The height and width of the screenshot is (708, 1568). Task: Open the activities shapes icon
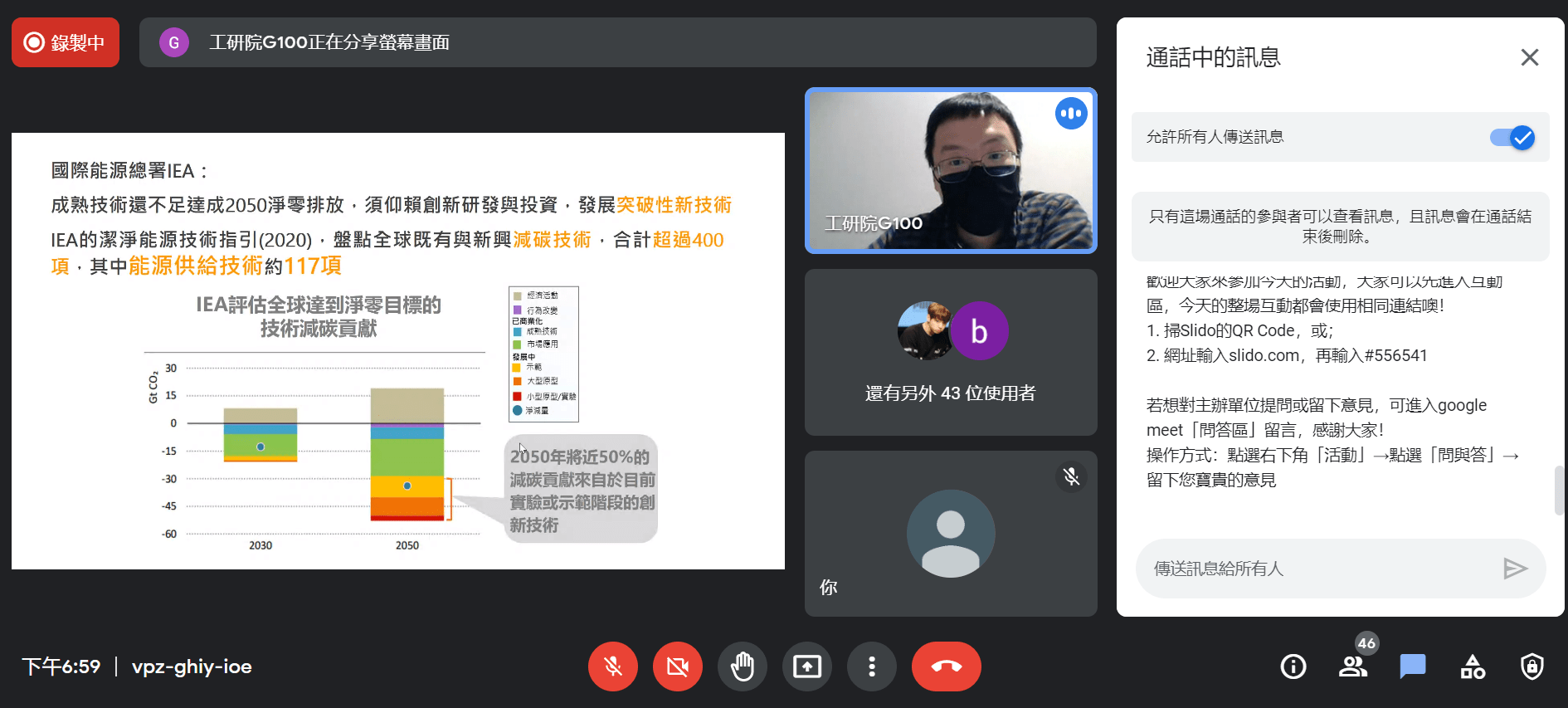pos(1473,666)
